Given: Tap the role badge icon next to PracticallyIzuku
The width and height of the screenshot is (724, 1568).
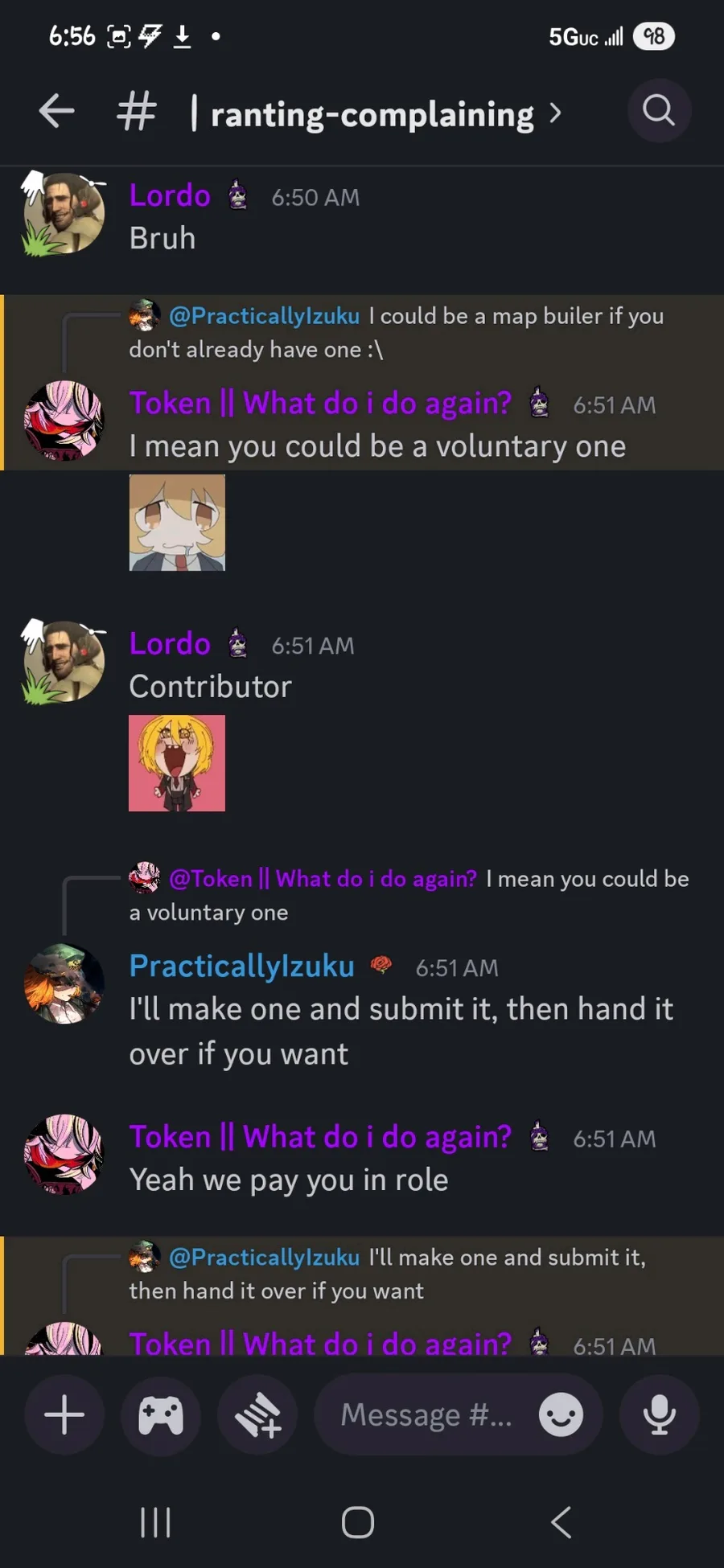Looking at the screenshot, I should coord(381,965).
